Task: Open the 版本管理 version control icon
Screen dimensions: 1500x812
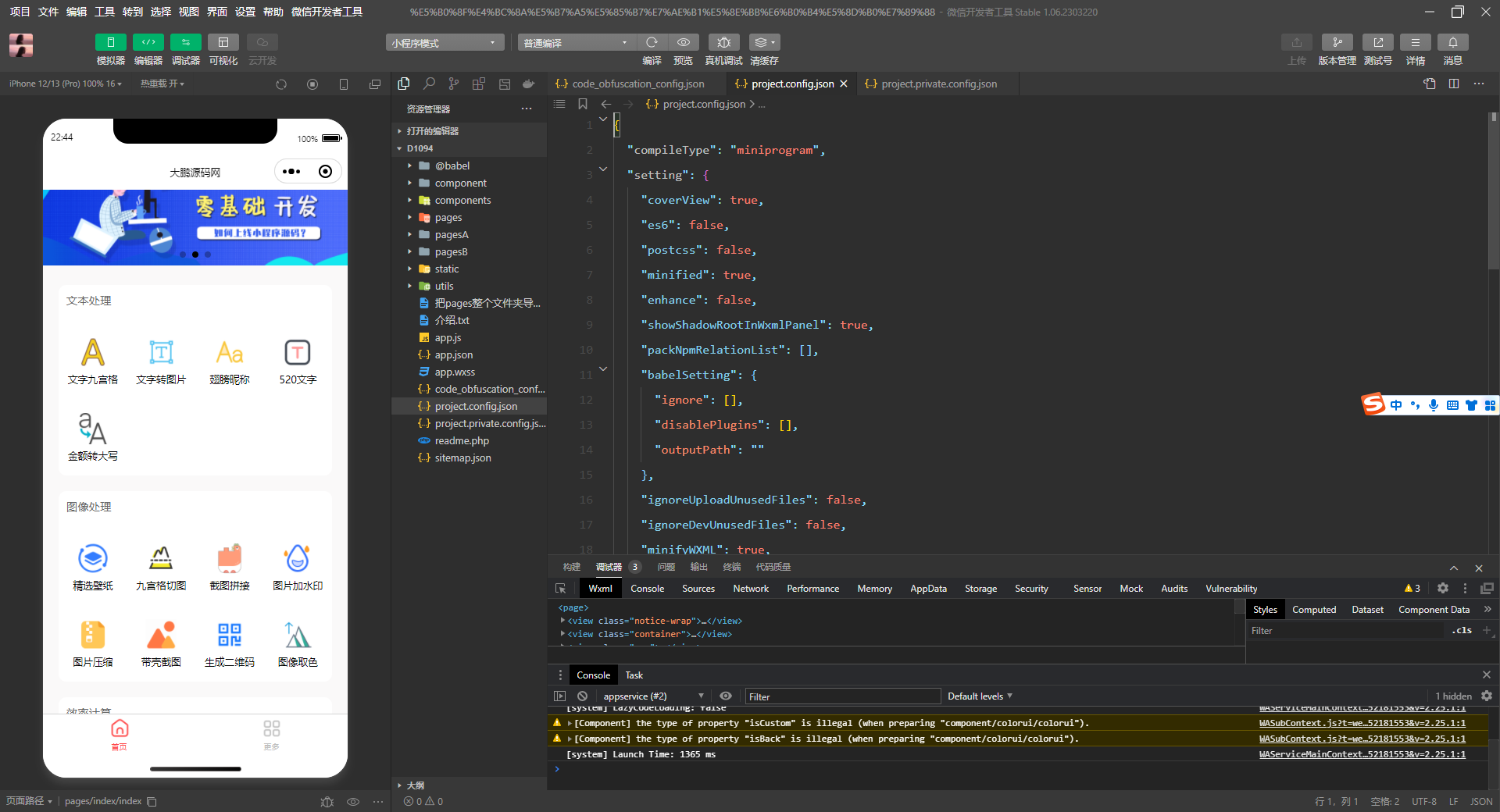Action: click(1337, 42)
